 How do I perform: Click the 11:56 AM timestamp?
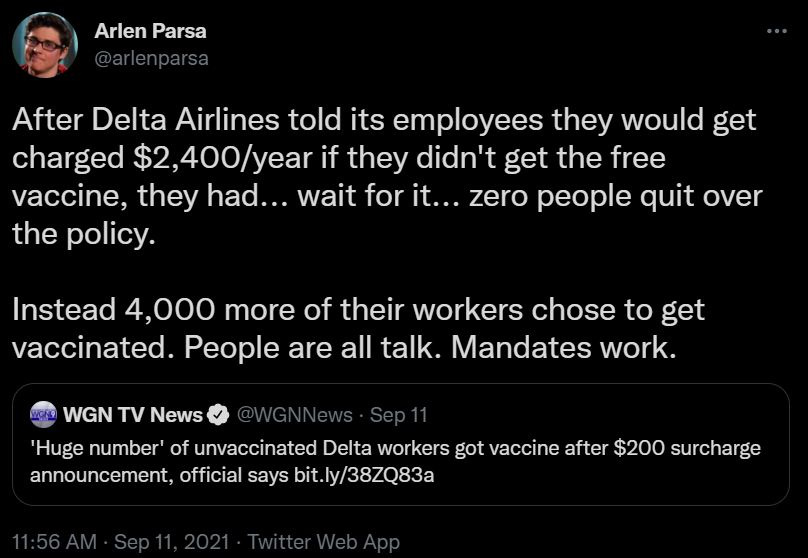point(55,542)
